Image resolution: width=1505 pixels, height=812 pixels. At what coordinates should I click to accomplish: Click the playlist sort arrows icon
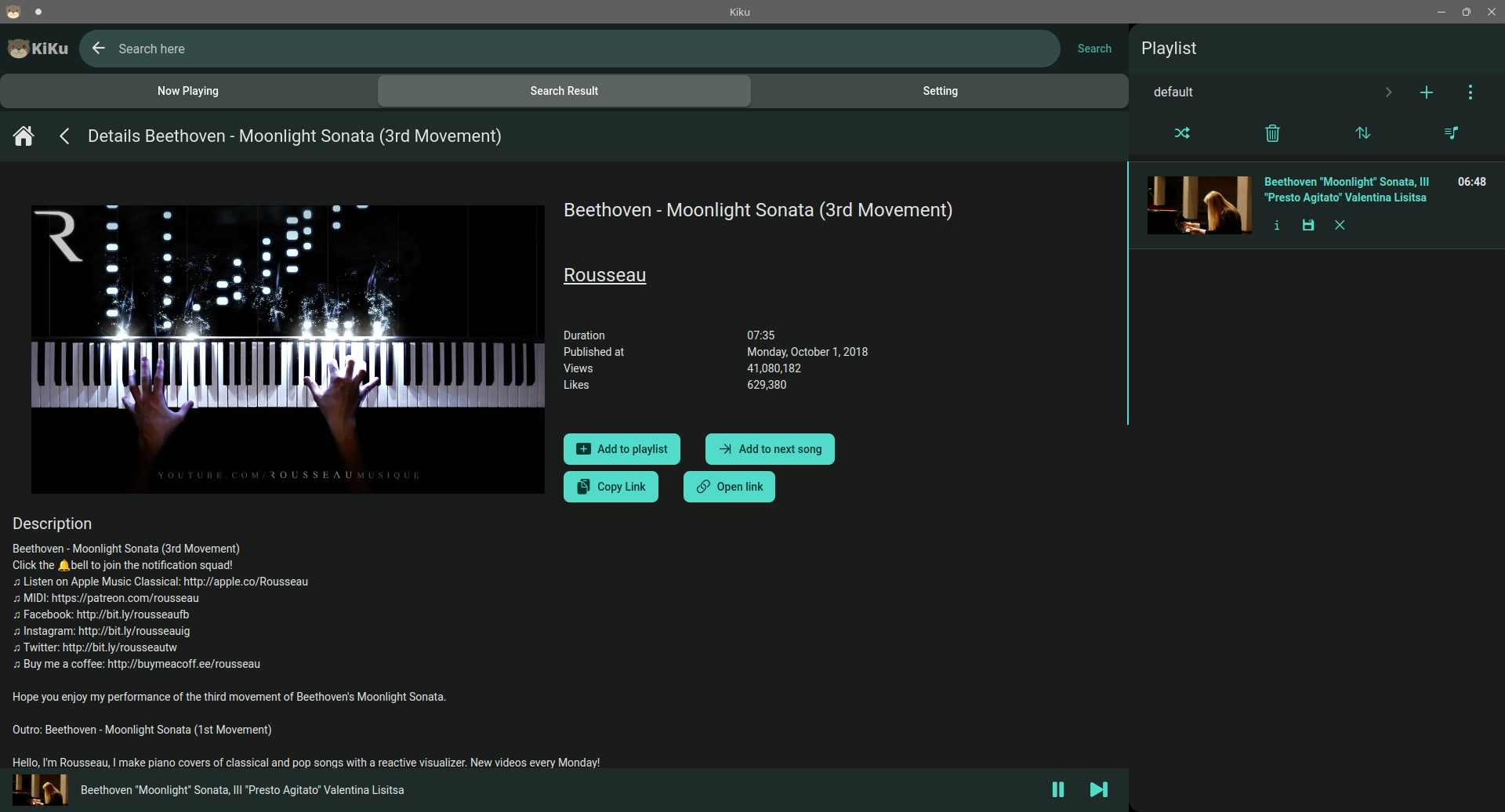[x=1363, y=133]
